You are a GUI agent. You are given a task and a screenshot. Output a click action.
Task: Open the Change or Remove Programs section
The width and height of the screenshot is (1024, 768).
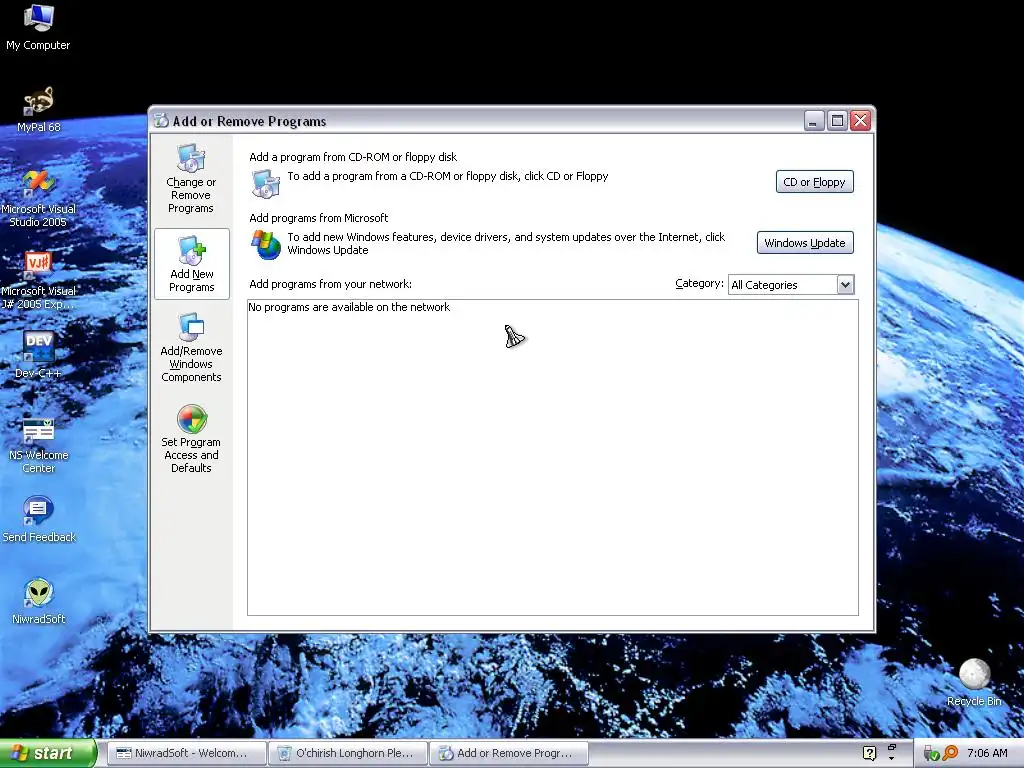tap(191, 178)
